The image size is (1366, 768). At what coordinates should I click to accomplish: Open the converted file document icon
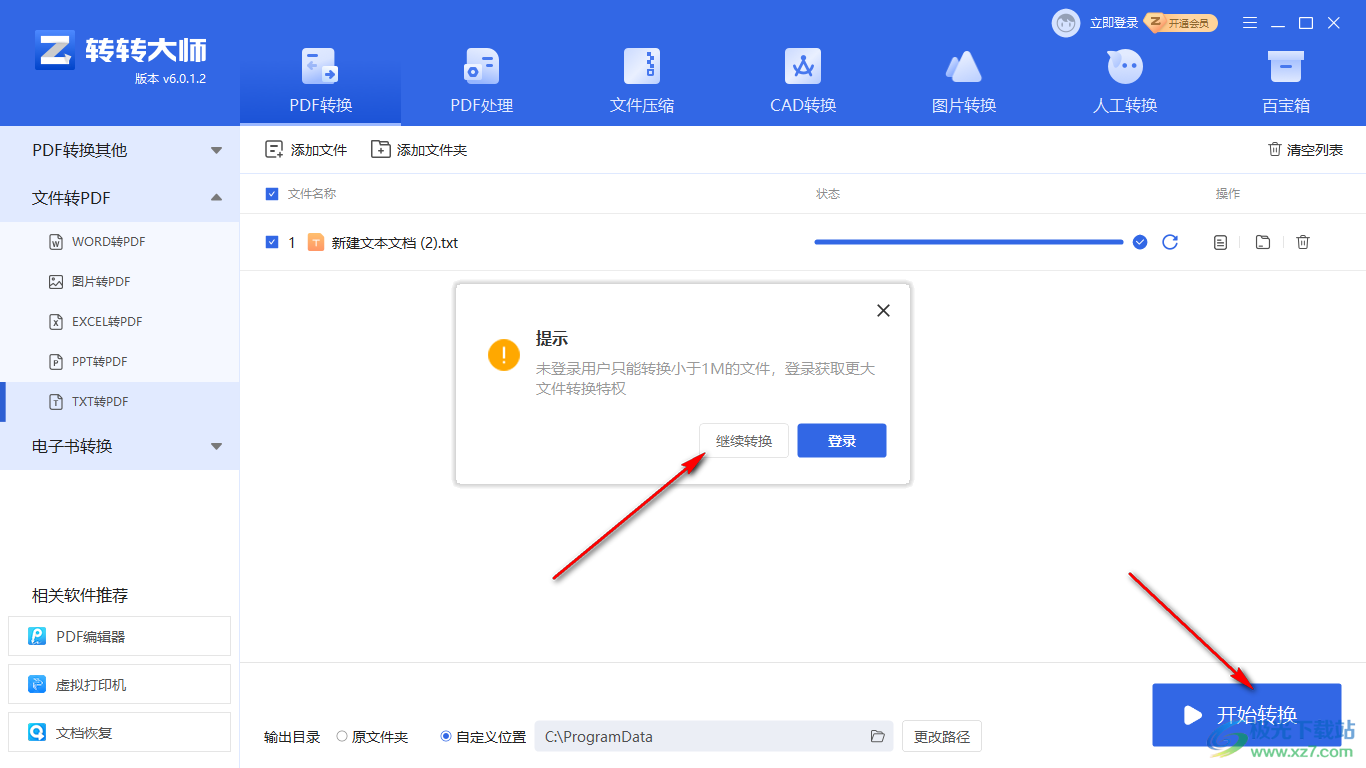coord(1220,242)
